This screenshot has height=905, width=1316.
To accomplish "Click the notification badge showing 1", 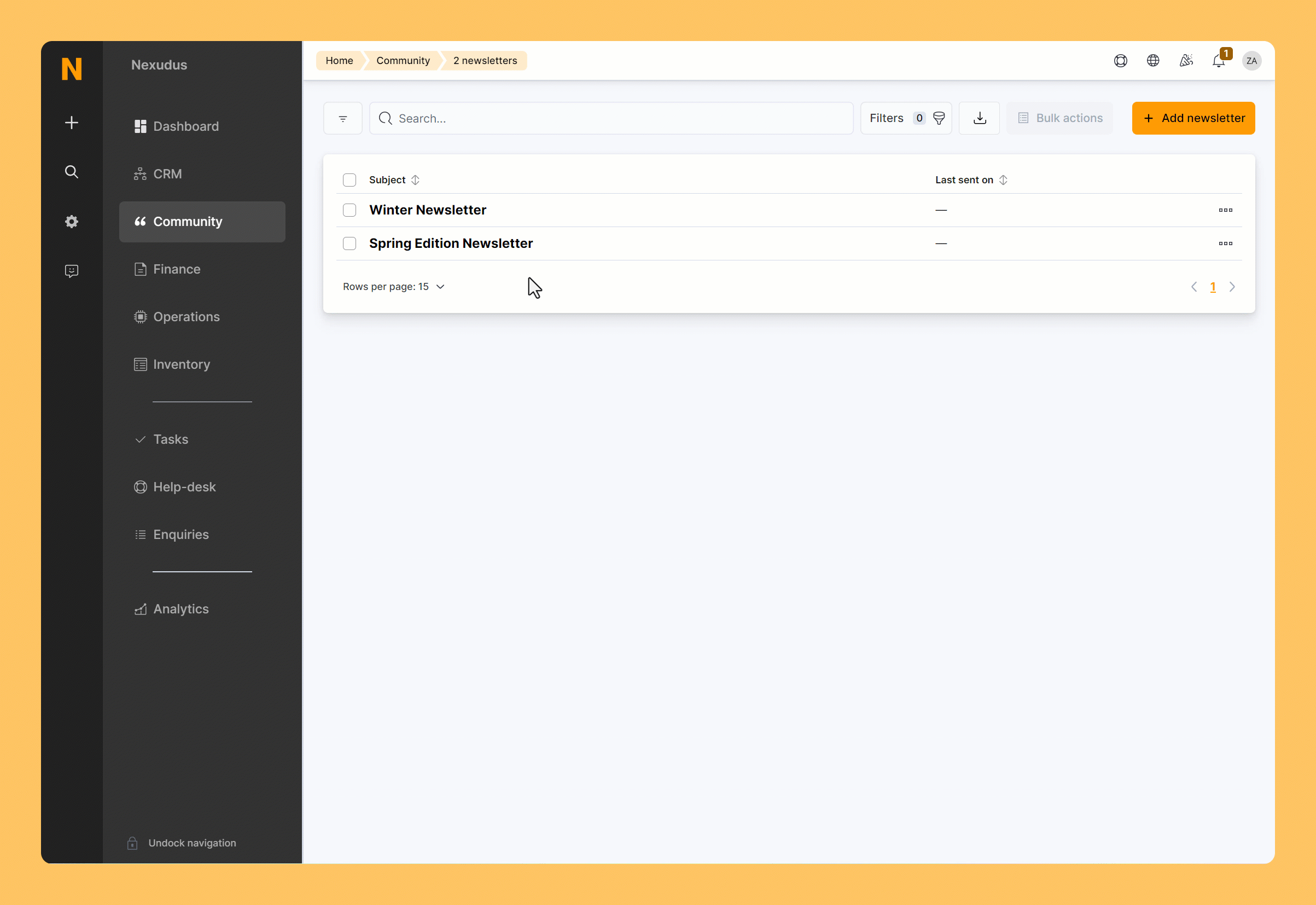I will pos(1226,53).
